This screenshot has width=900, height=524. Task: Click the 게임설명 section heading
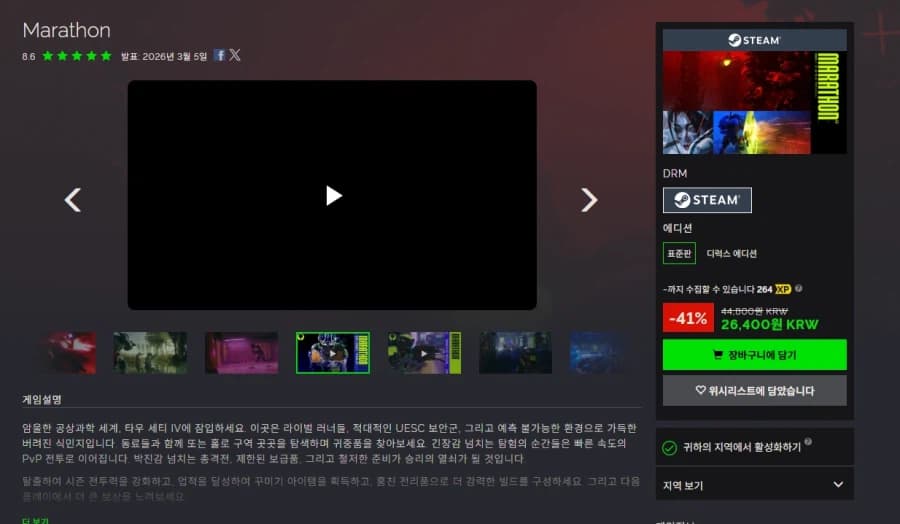[42, 399]
